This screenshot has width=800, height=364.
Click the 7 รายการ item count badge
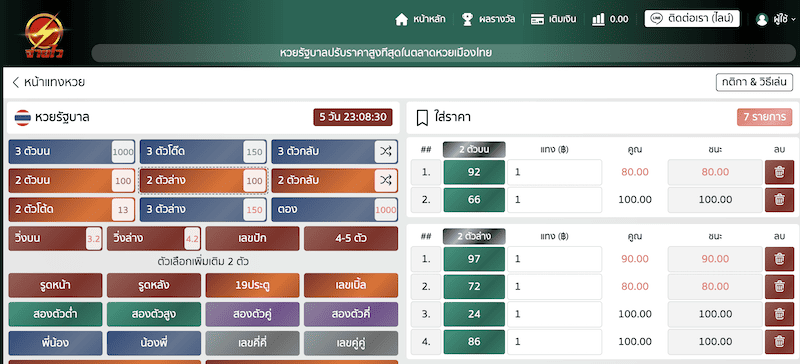click(x=764, y=117)
